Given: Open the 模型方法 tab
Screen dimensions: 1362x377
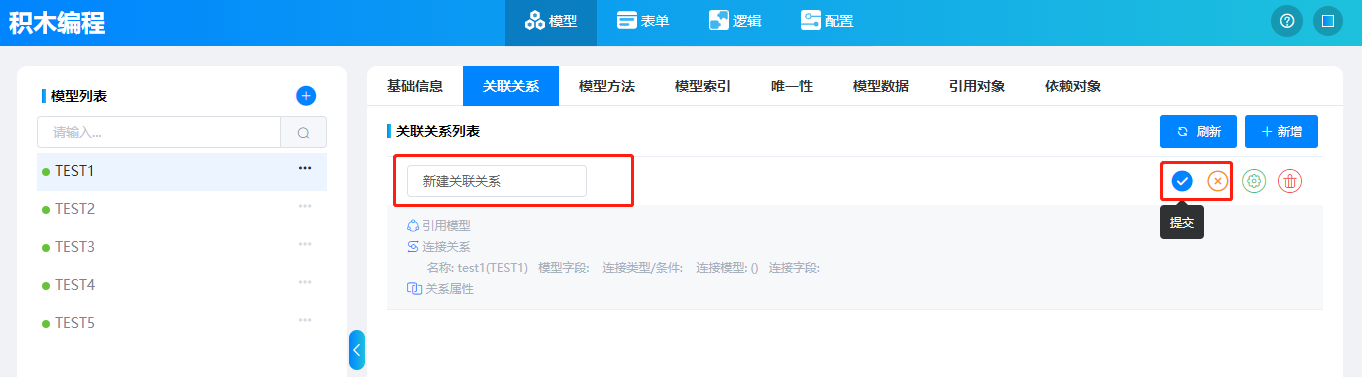Looking at the screenshot, I should click(607, 86).
